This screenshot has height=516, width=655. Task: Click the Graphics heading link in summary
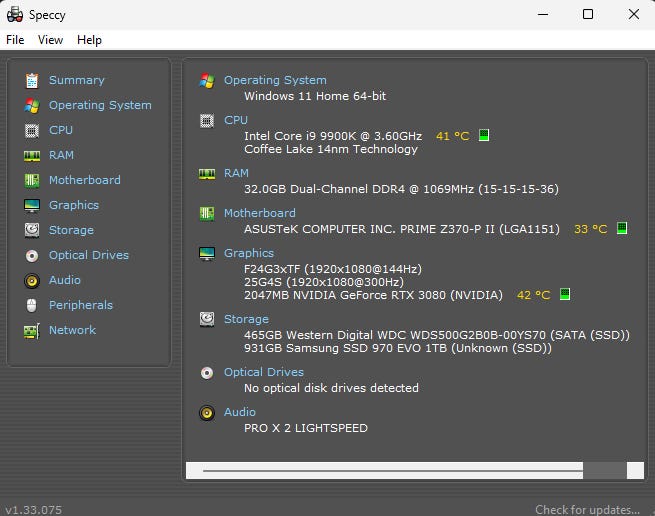(x=249, y=253)
